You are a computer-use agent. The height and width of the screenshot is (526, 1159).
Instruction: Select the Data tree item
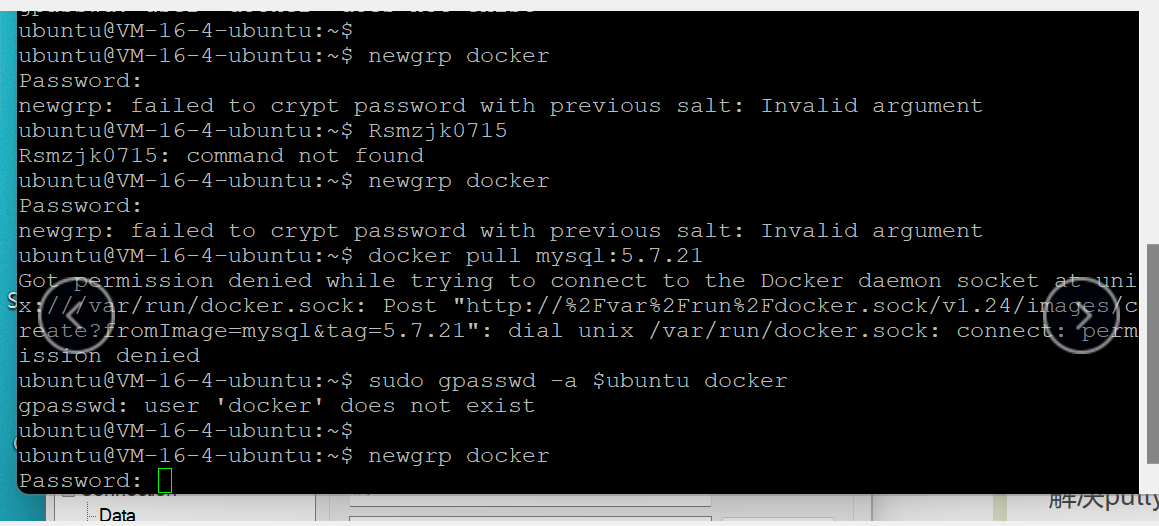tap(117, 515)
